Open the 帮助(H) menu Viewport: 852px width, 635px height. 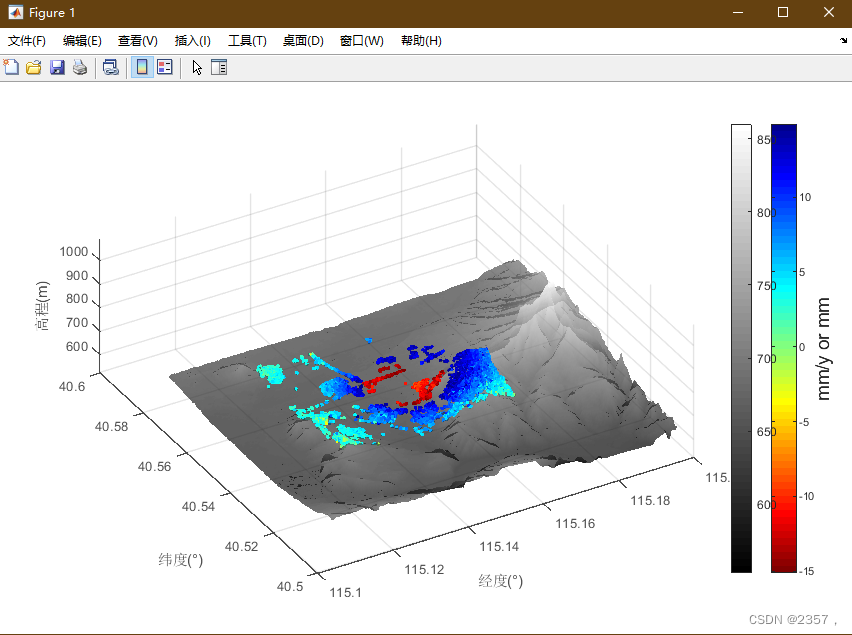421,40
